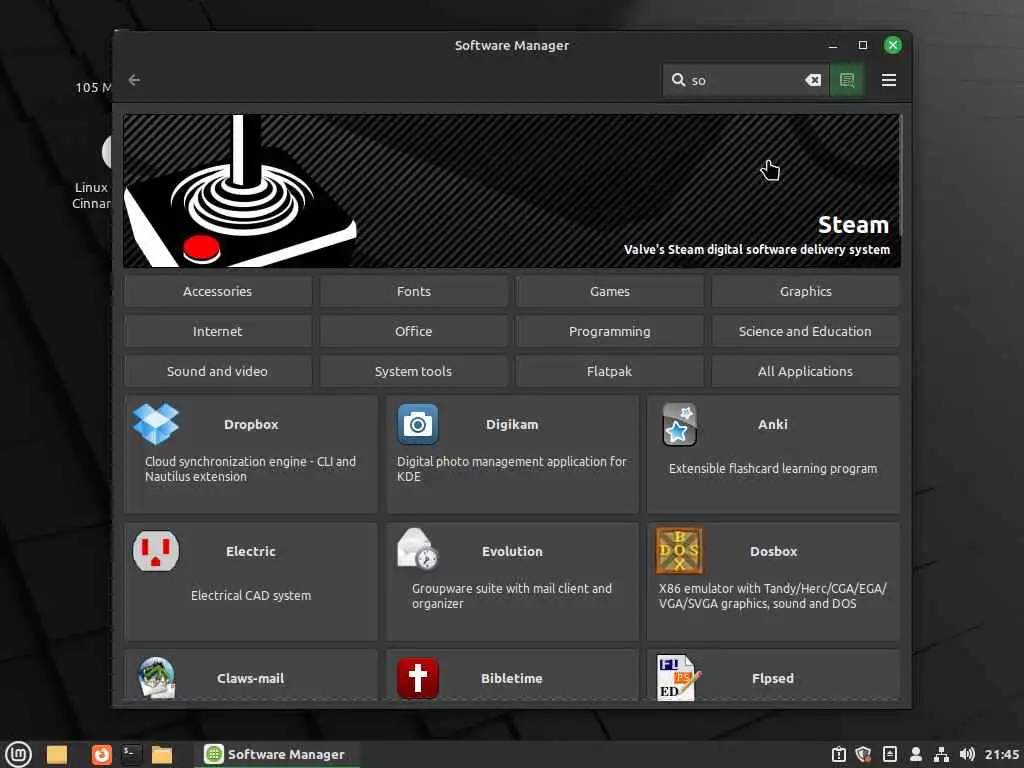This screenshot has width=1024, height=768.
Task: Click the Bibletime cross icon
Action: tap(417, 679)
